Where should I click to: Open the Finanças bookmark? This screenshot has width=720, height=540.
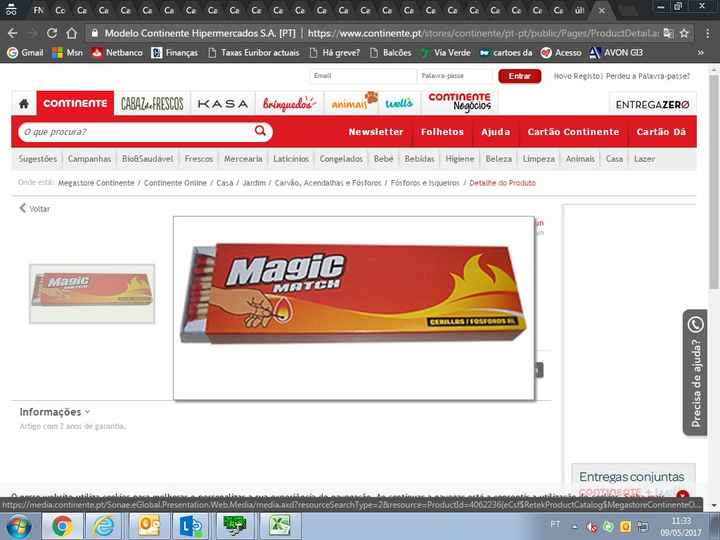pyautogui.click(x=175, y=53)
